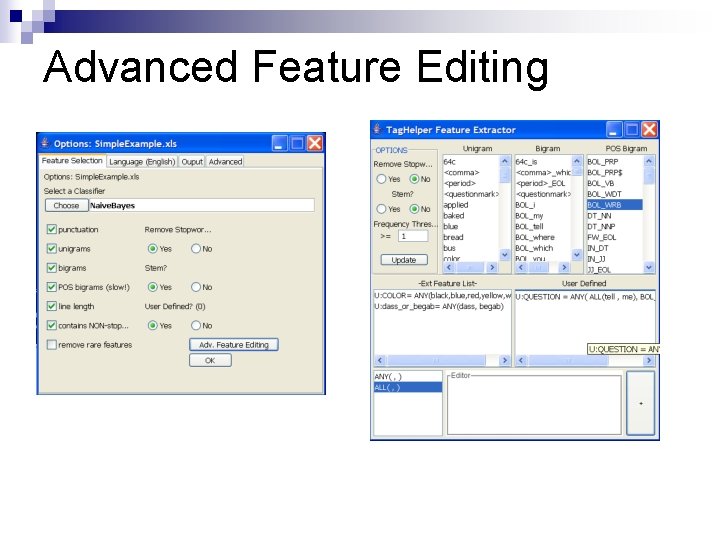This screenshot has width=720, height=540.
Task: Close the TagHelper Feature Extractor window
Action: coord(649,130)
